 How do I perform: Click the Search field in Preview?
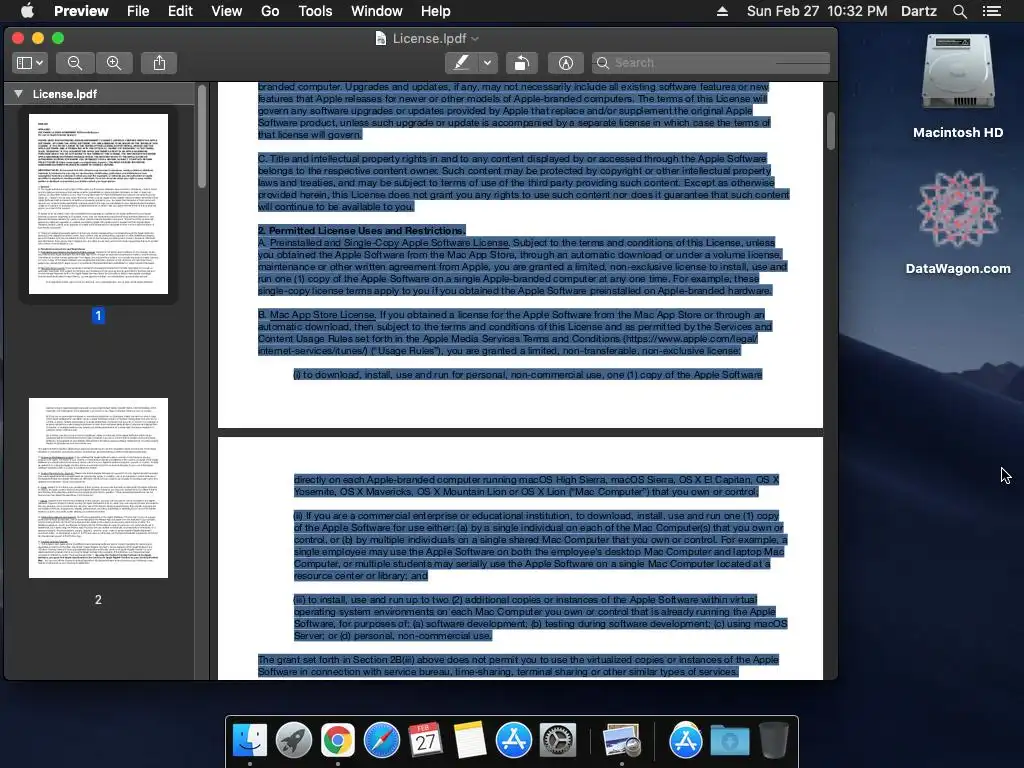click(711, 63)
